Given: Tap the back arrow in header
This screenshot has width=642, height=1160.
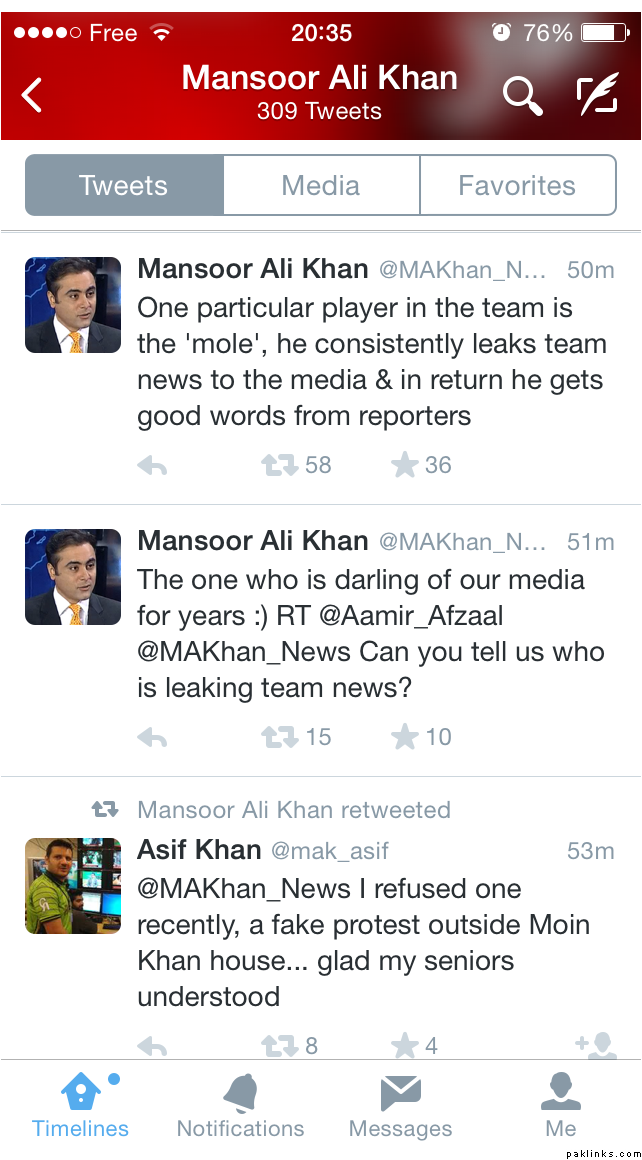Looking at the screenshot, I should coord(33,95).
